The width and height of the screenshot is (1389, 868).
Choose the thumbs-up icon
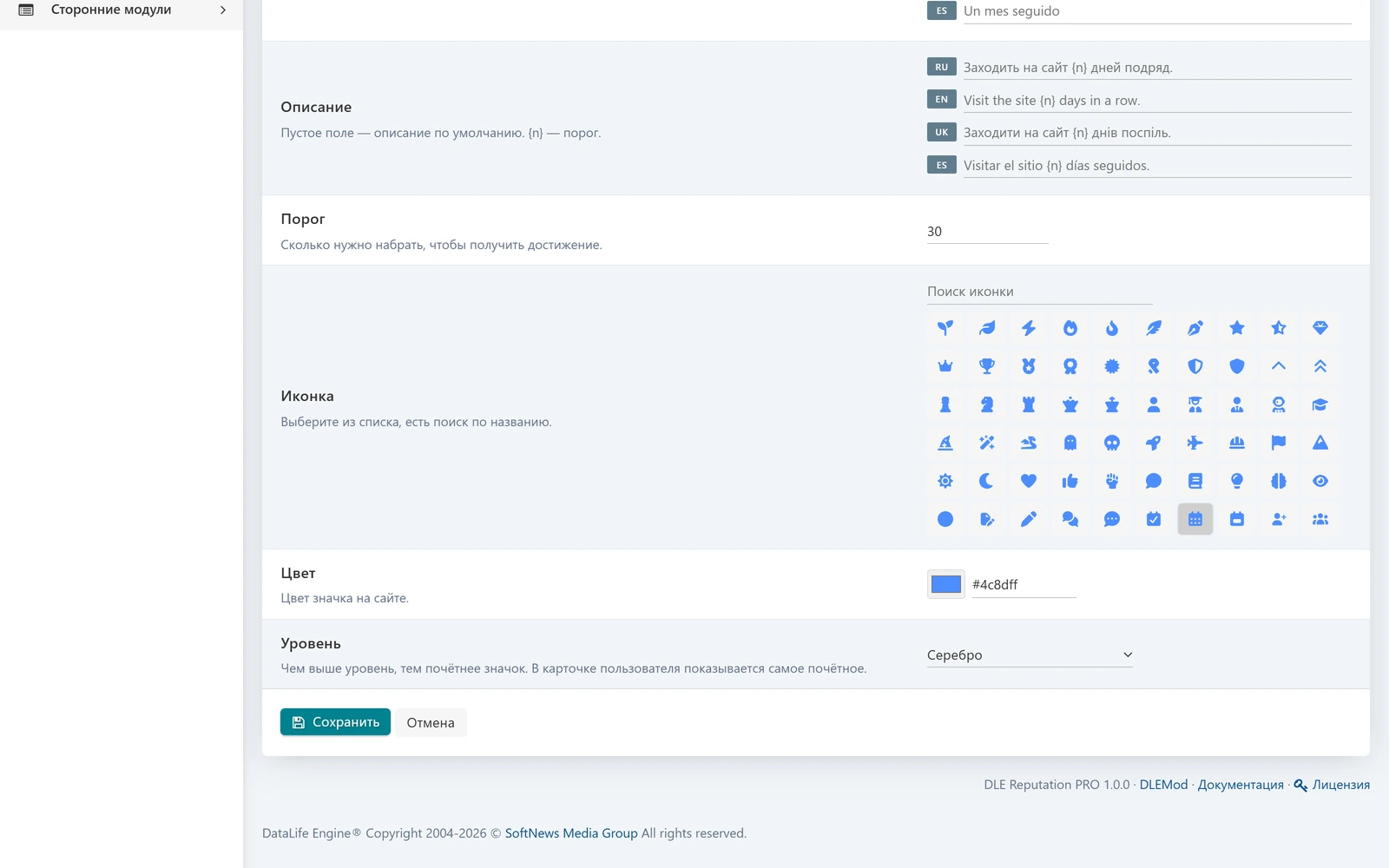(x=1070, y=481)
